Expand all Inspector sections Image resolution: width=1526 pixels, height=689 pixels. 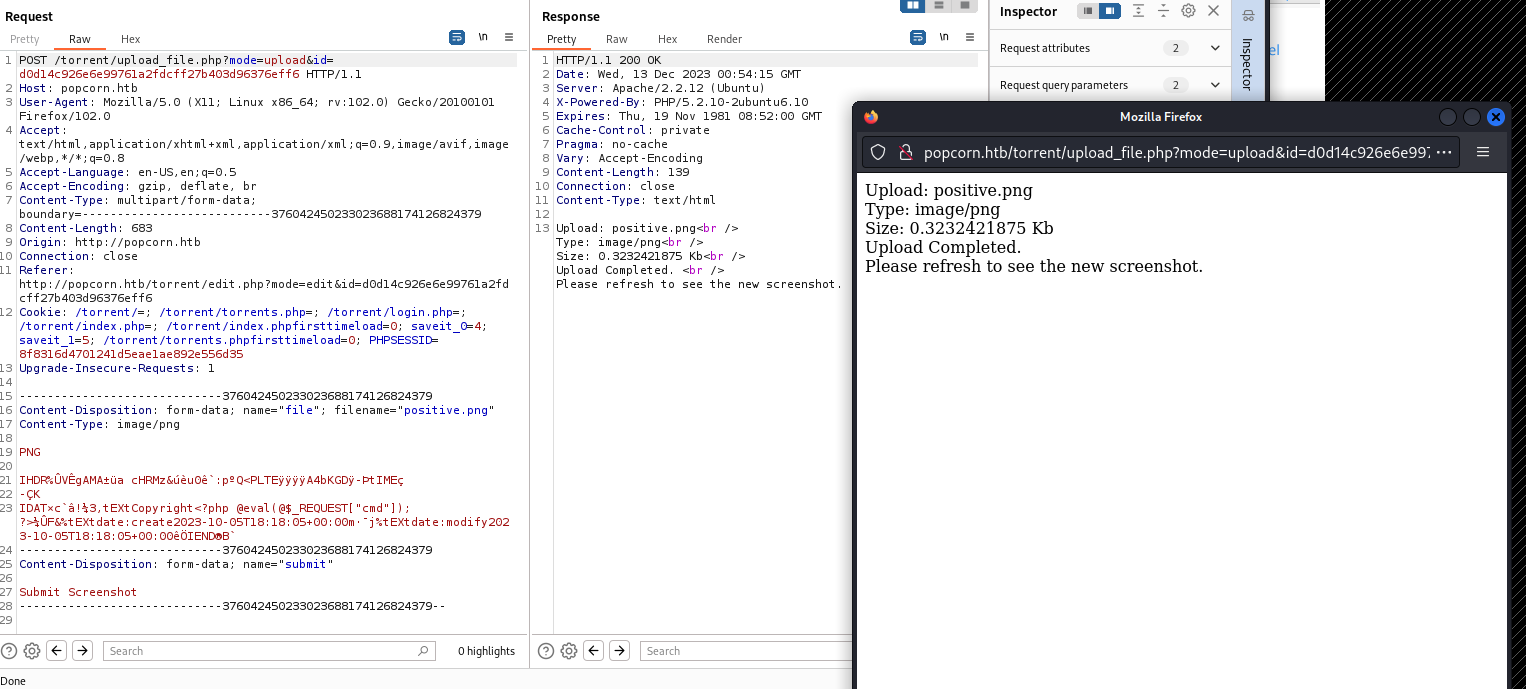pyautogui.click(x=1139, y=11)
